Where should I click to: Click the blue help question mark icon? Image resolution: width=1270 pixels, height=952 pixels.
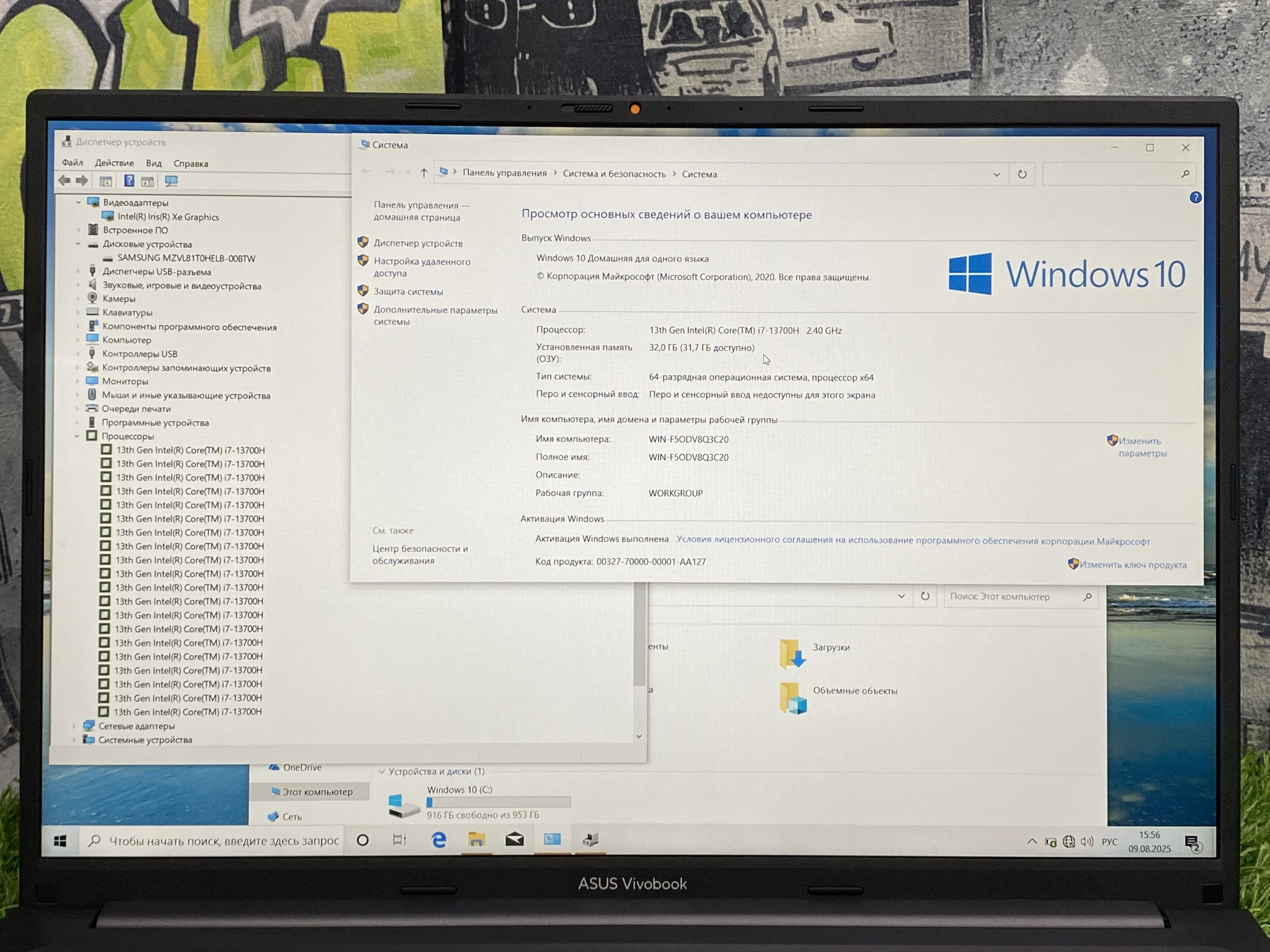[1195, 198]
